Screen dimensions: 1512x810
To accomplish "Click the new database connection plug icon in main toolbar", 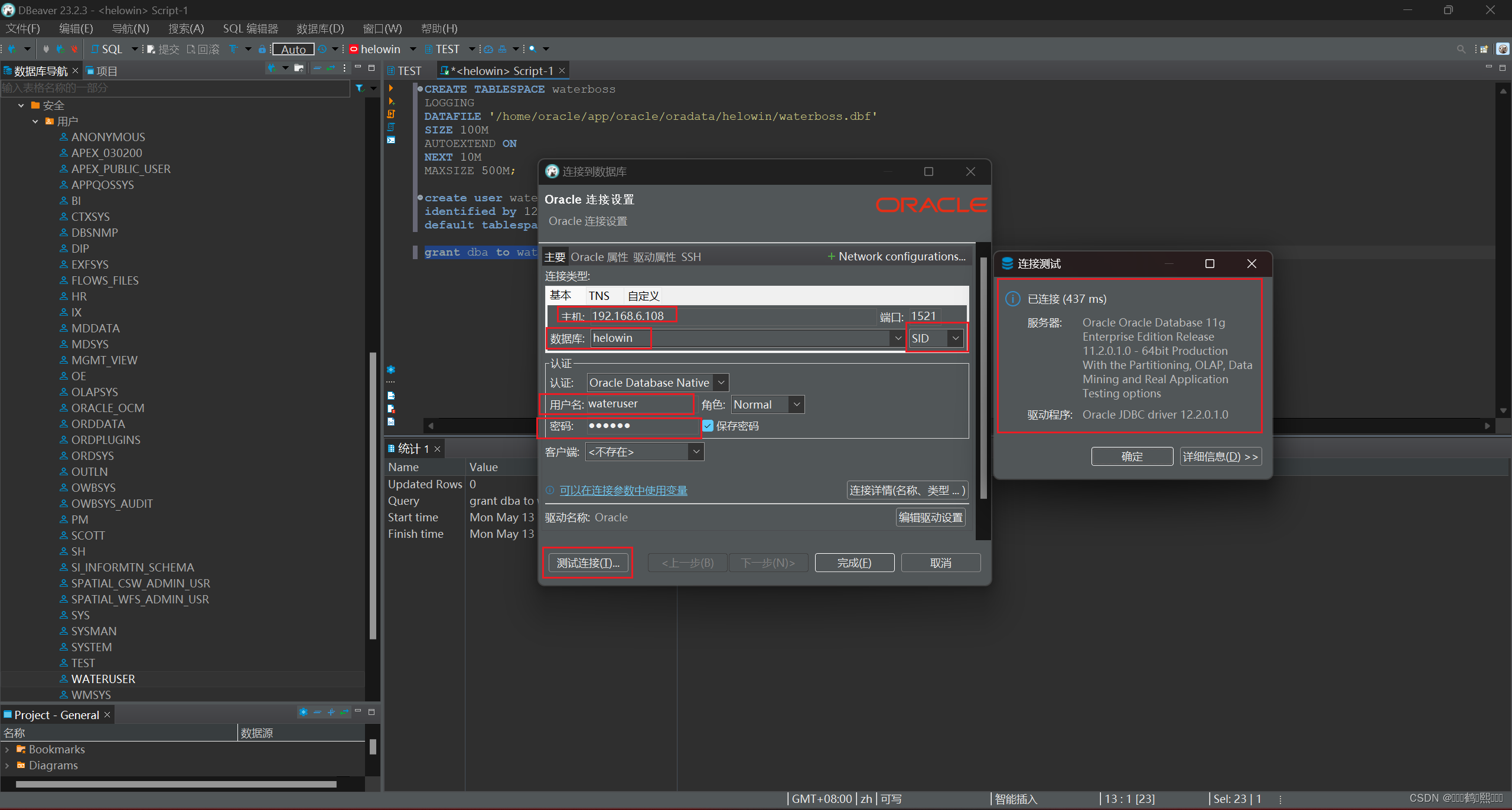I will pyautogui.click(x=12, y=49).
